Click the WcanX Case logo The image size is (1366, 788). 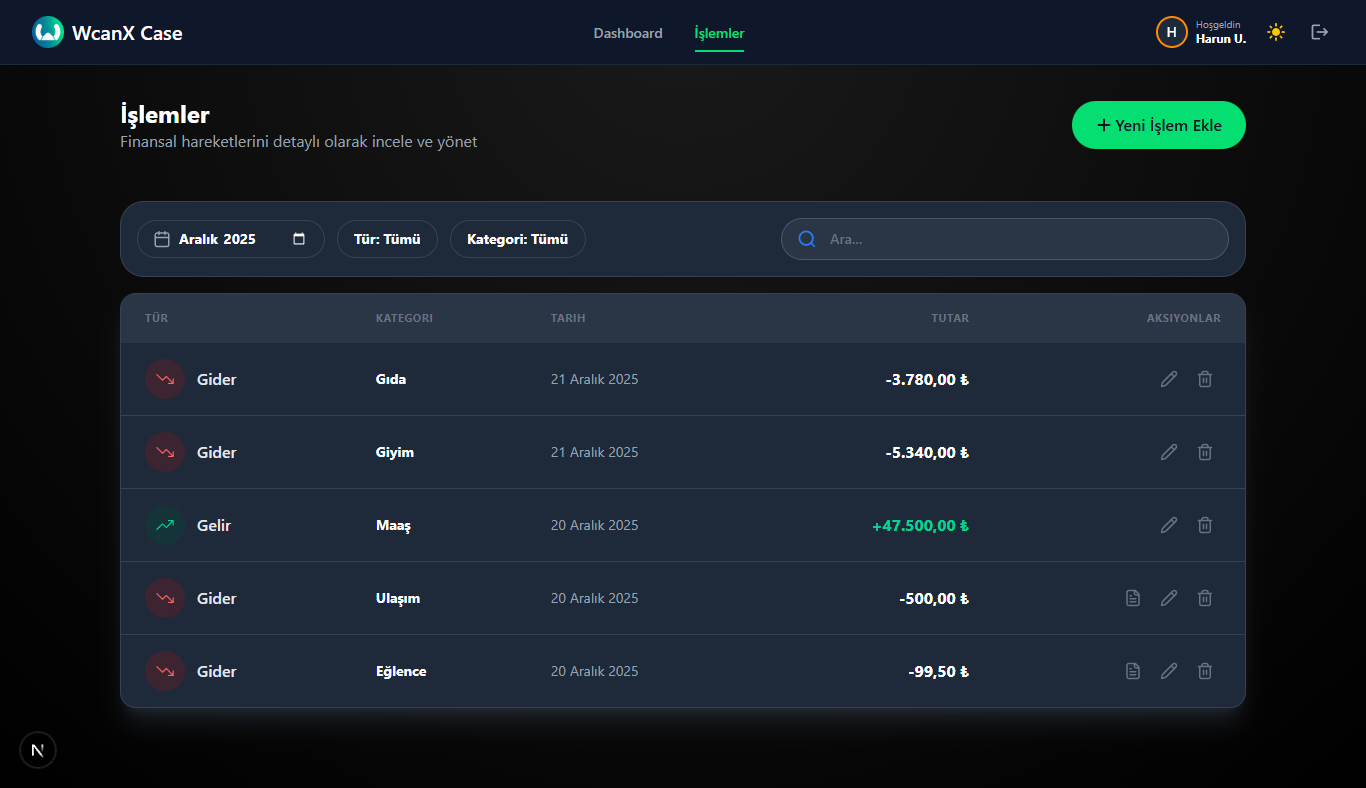pos(48,32)
